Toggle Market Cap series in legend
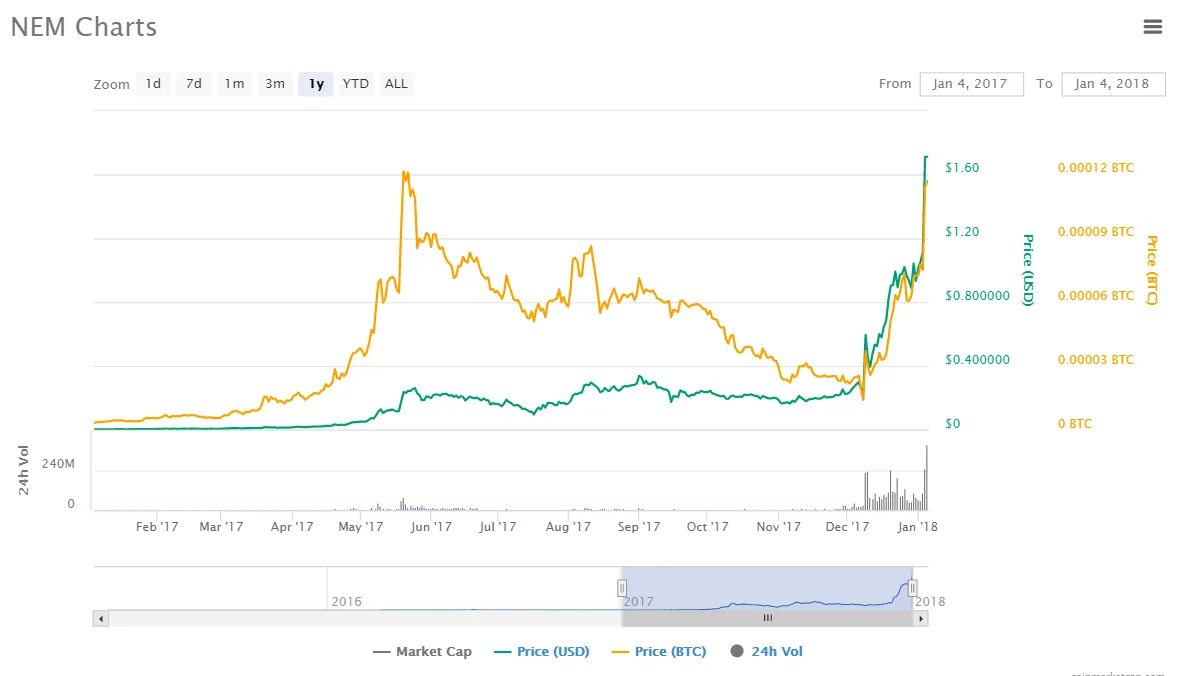This screenshot has height=676, width=1186. 422,651
